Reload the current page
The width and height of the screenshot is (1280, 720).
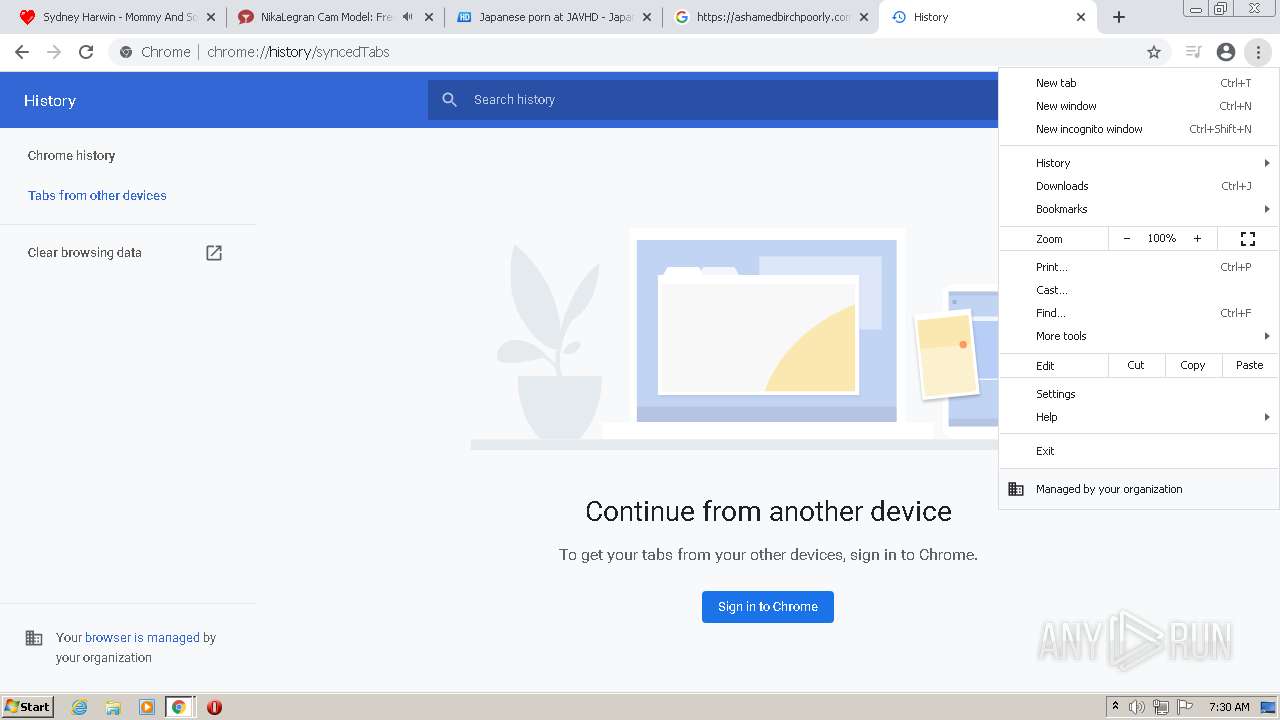(86, 52)
